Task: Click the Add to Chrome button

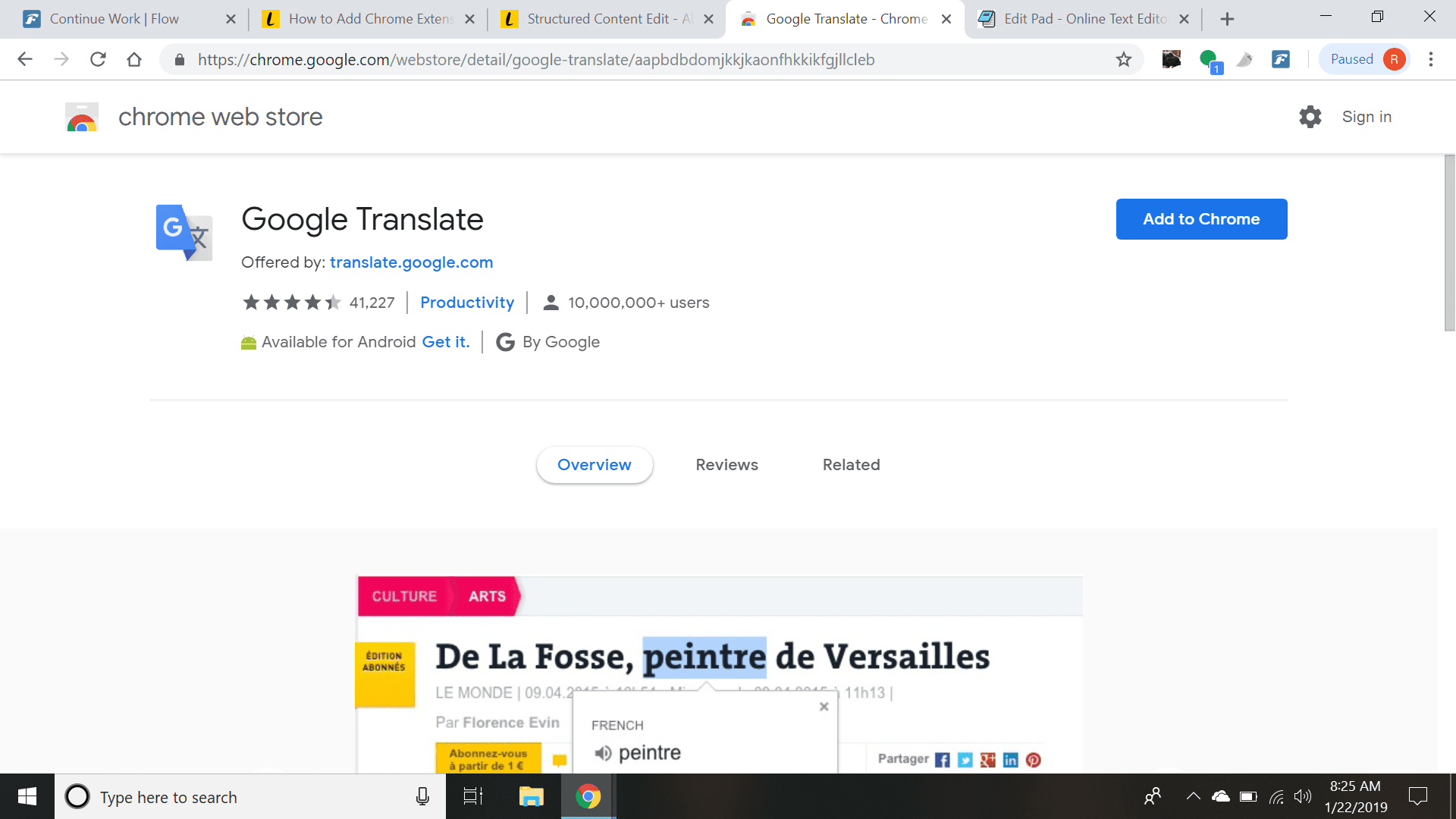Action: [x=1201, y=218]
